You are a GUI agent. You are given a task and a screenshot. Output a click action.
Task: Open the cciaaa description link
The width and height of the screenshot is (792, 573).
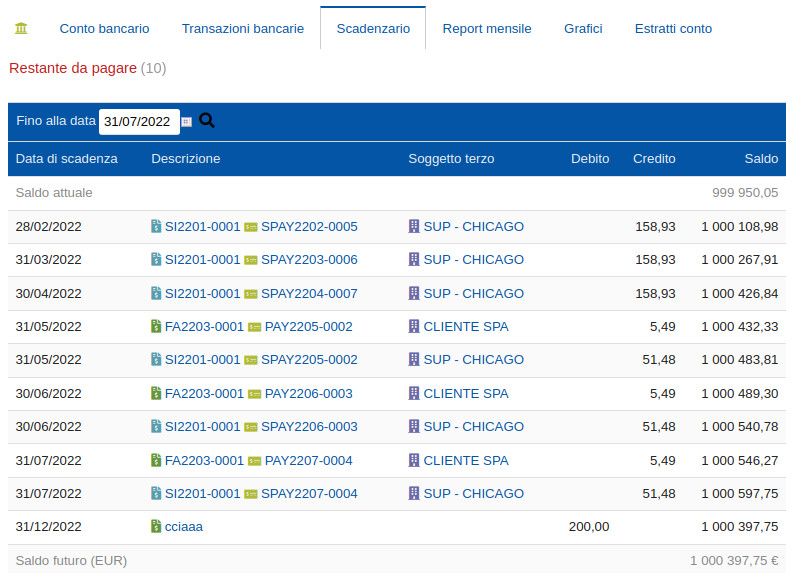click(x=183, y=526)
